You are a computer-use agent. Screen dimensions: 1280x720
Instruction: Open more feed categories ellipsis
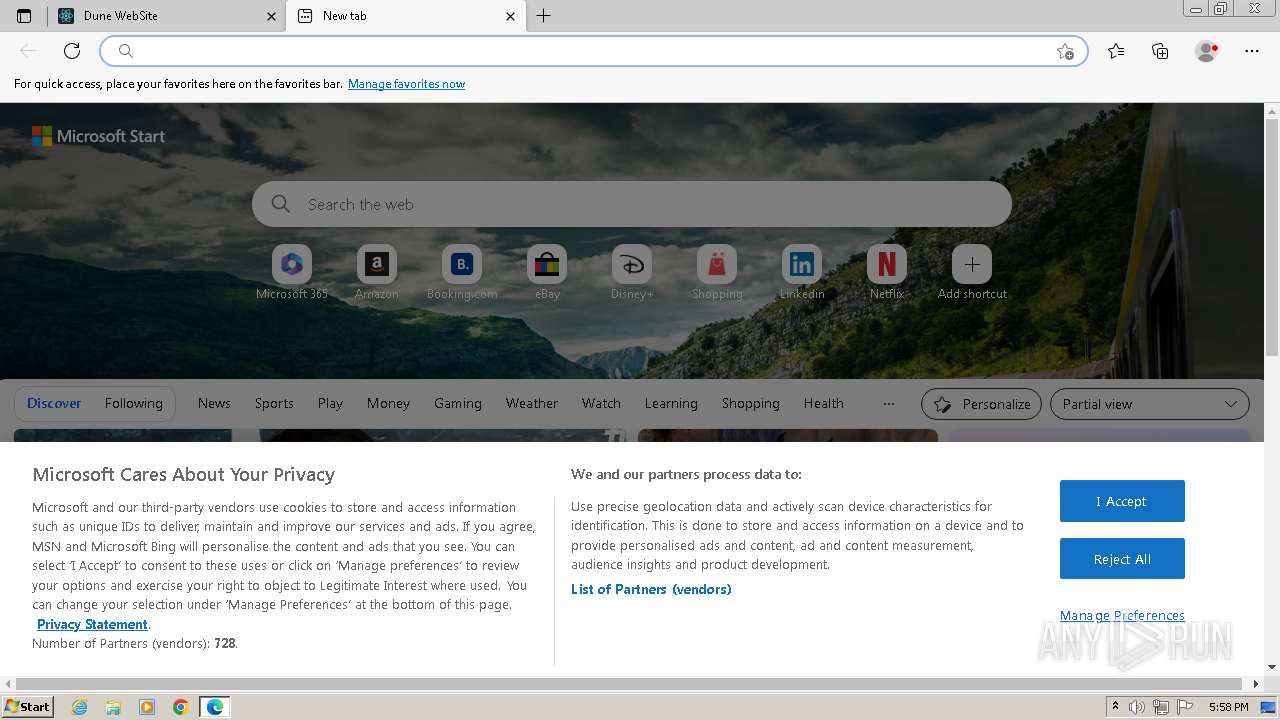click(x=889, y=404)
